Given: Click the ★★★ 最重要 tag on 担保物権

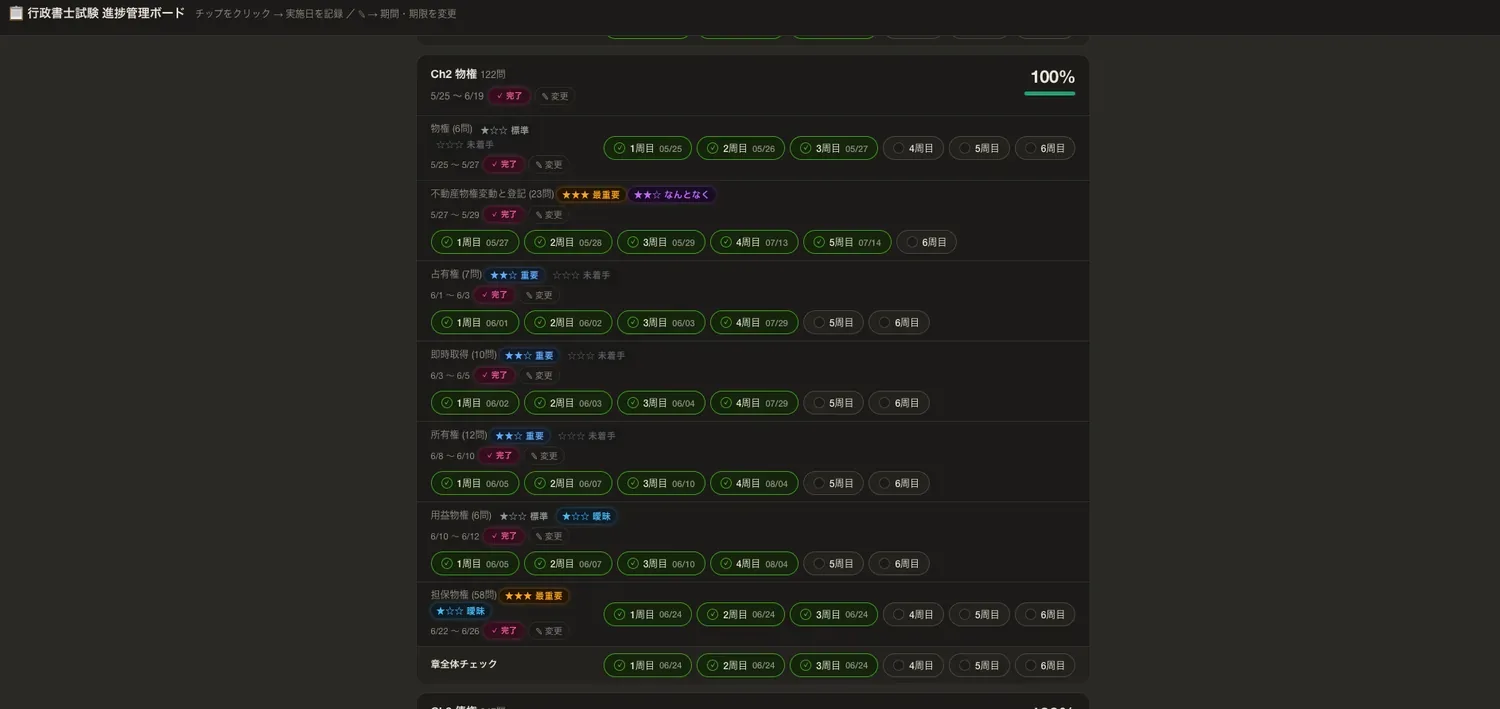Looking at the screenshot, I should (x=534, y=596).
